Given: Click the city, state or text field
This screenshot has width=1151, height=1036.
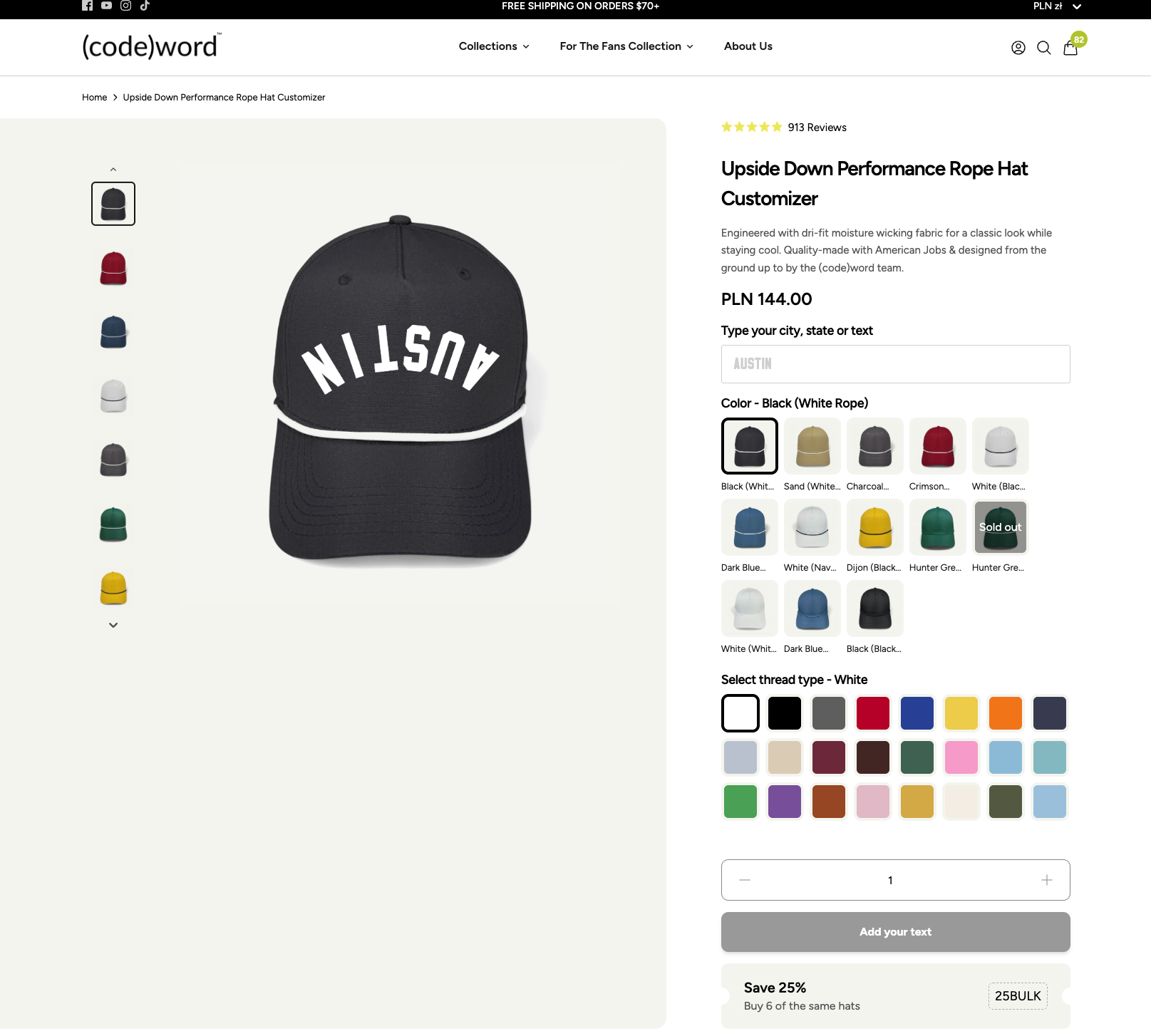Looking at the screenshot, I should click(895, 364).
